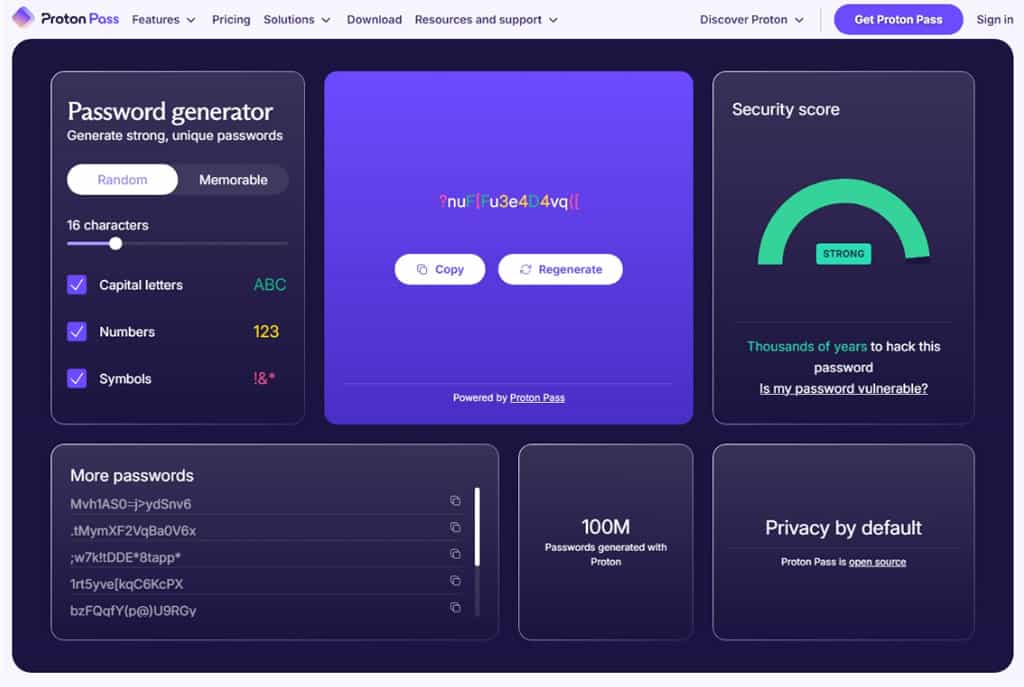Click the 'Thousands of years' text

pos(807,347)
